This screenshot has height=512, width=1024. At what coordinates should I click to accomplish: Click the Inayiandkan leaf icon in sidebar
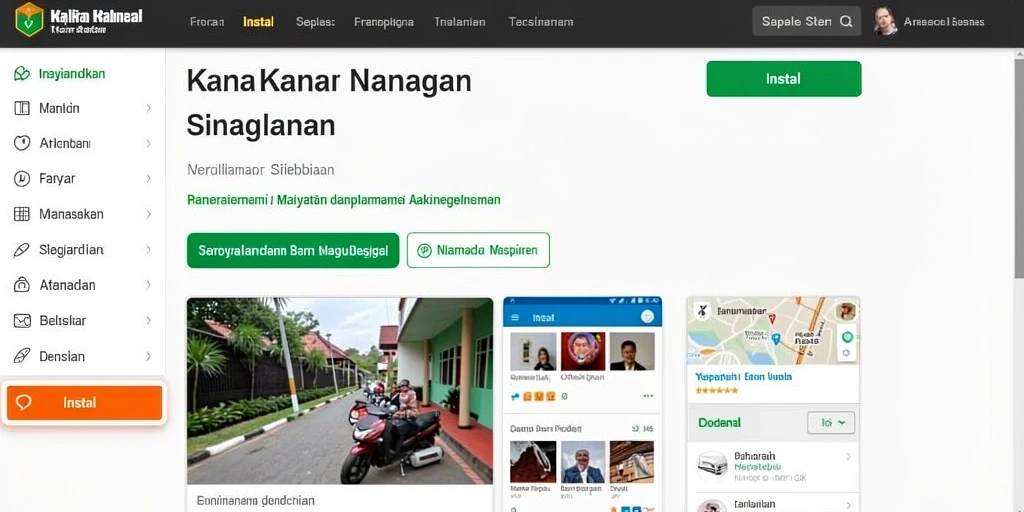(x=22, y=73)
